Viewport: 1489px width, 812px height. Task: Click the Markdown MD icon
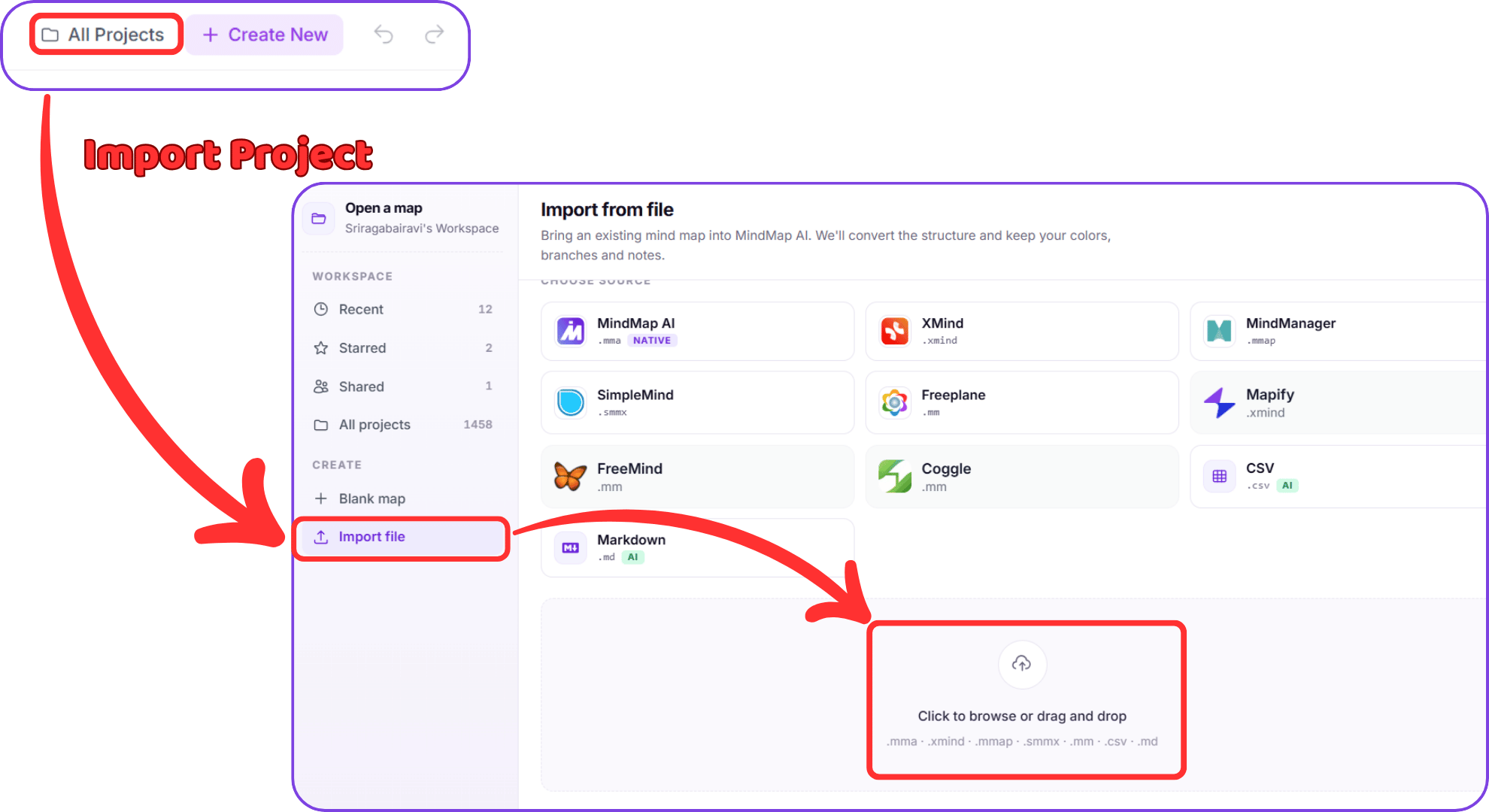(571, 548)
